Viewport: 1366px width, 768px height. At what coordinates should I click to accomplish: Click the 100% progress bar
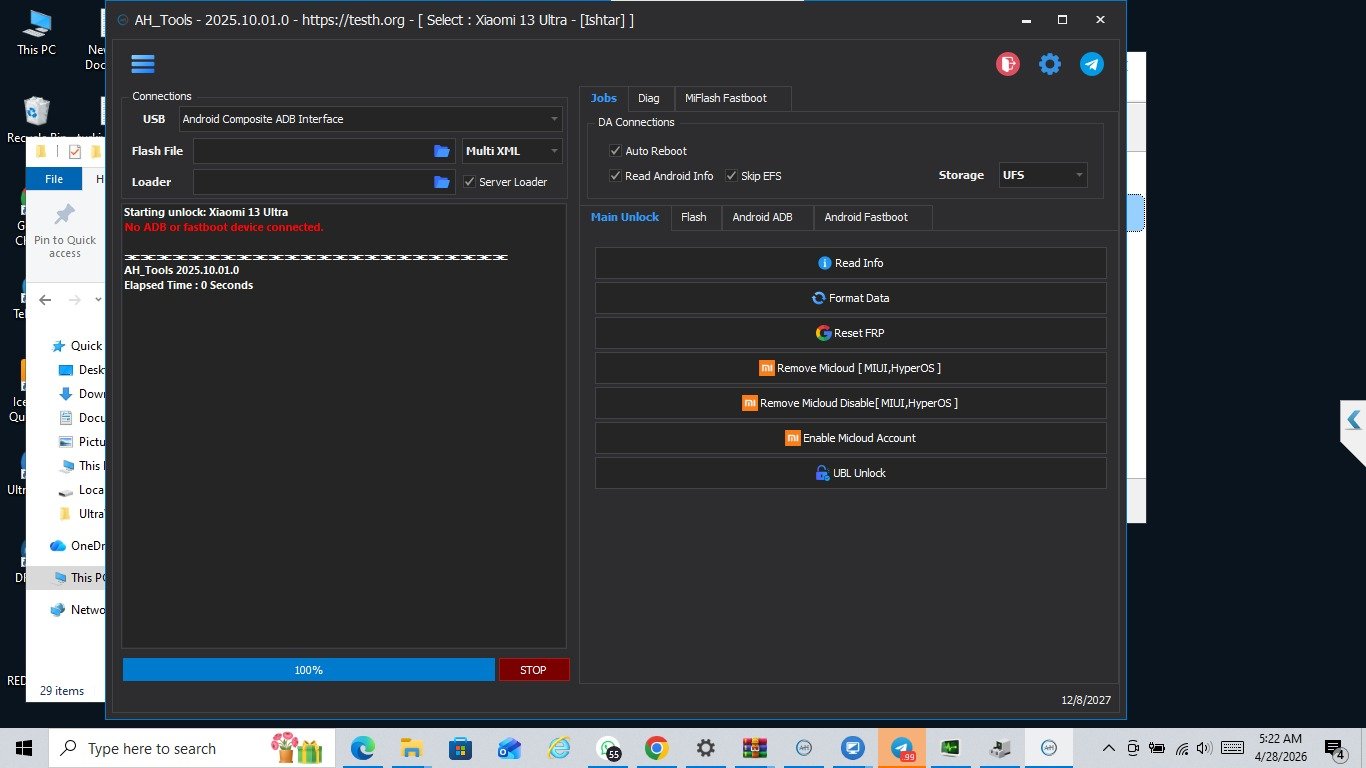(309, 670)
